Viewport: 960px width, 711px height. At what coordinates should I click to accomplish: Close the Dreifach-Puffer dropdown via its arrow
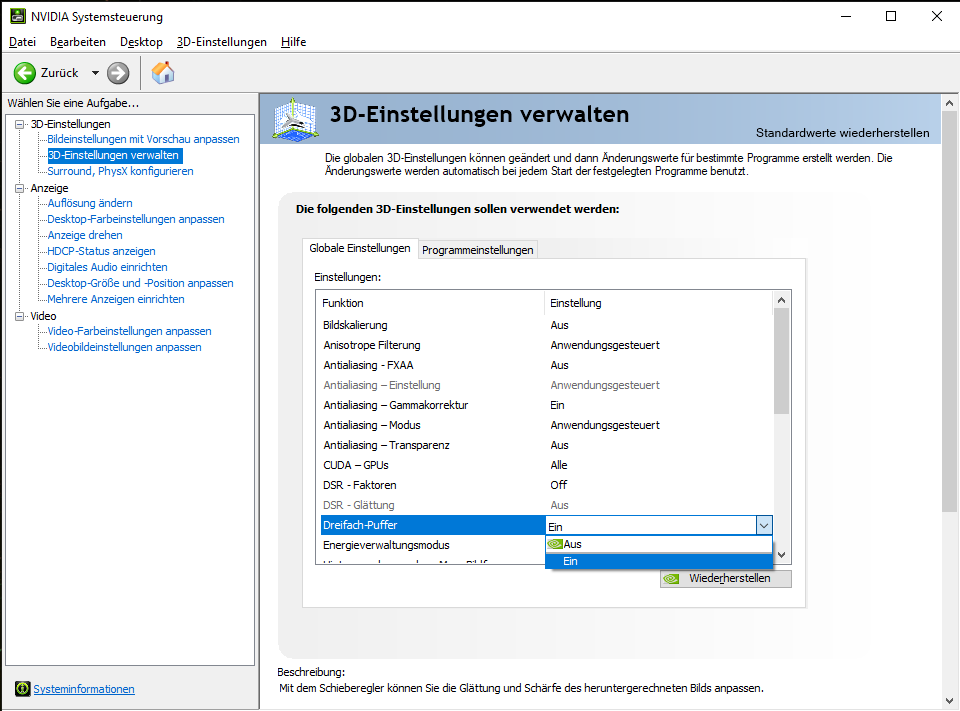pyautogui.click(x=763, y=525)
